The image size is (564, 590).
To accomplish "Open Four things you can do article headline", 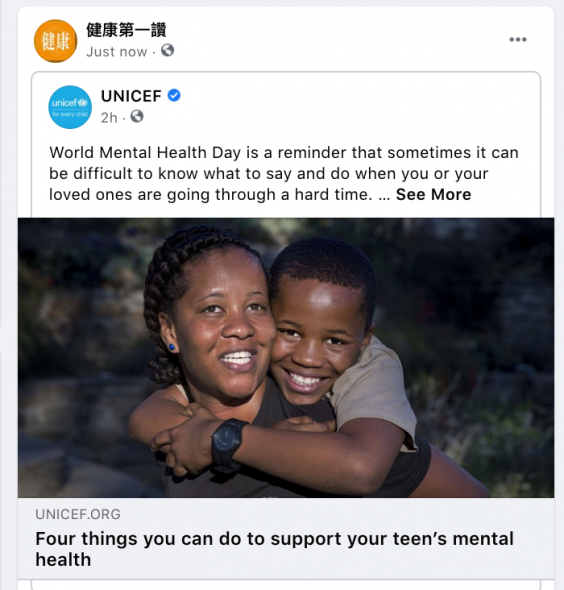I will pos(274,549).
